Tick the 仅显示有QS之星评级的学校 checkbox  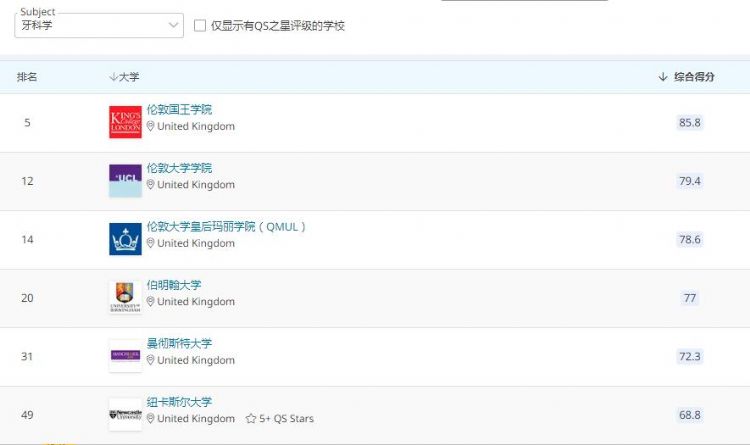click(200, 25)
